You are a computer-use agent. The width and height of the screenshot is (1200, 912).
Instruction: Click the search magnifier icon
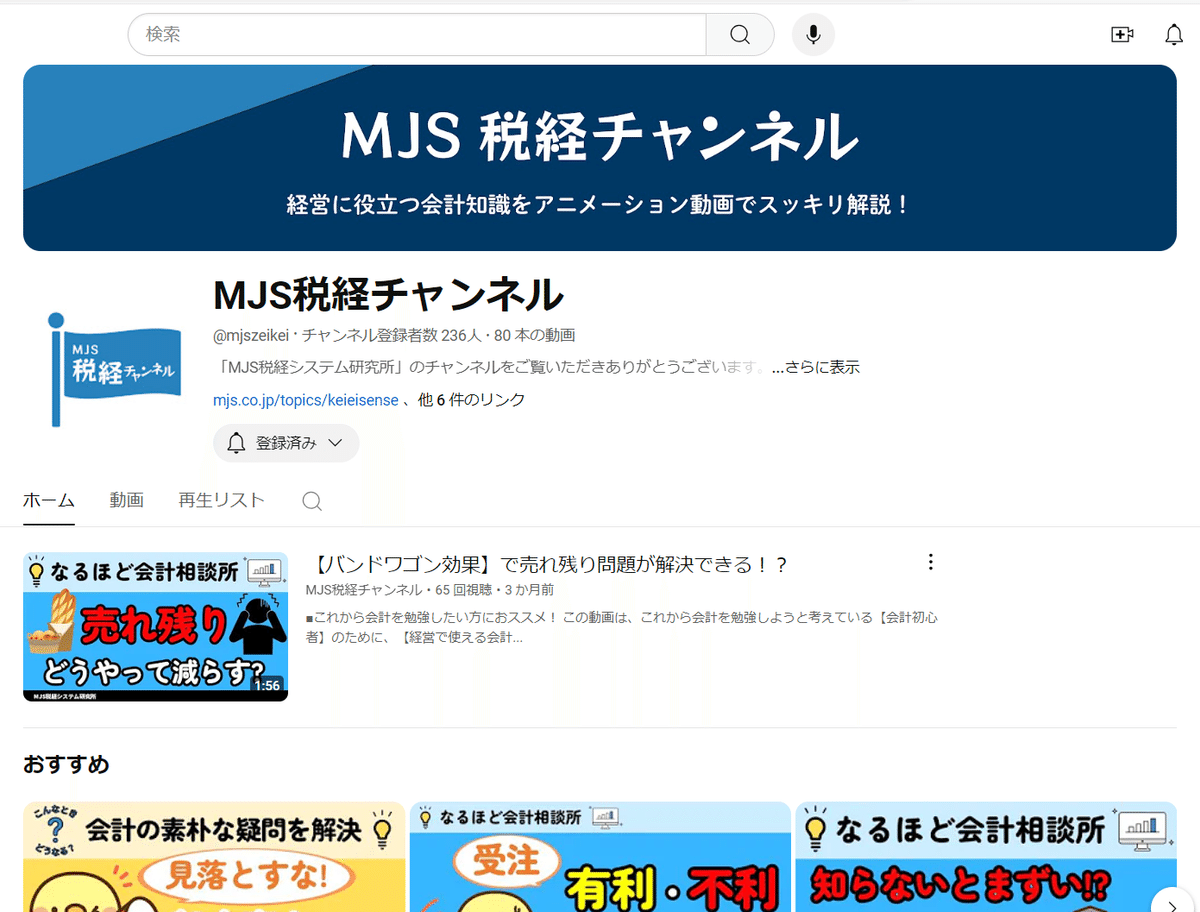tap(739, 34)
